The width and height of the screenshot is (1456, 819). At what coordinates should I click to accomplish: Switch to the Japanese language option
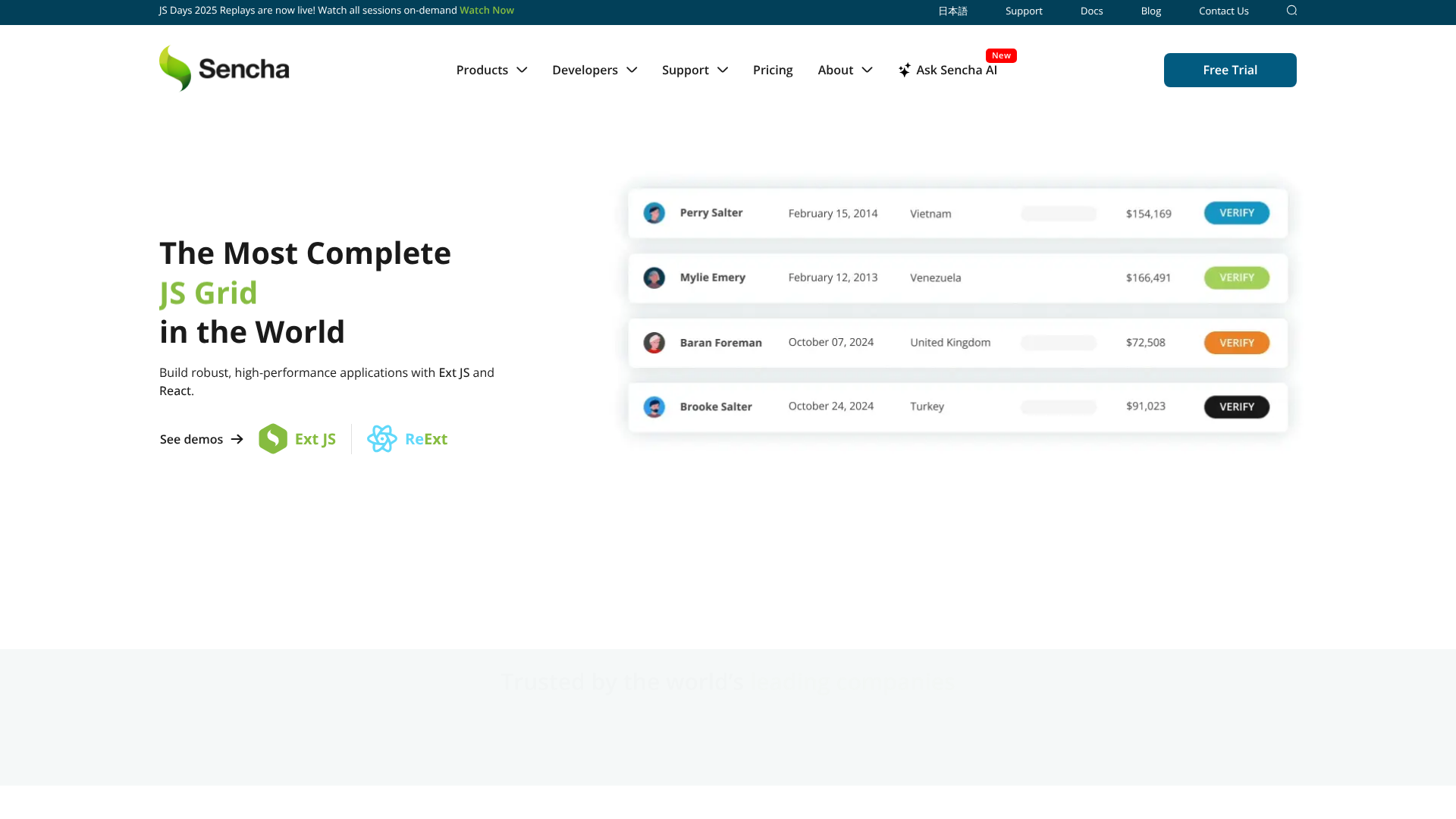[x=952, y=11]
